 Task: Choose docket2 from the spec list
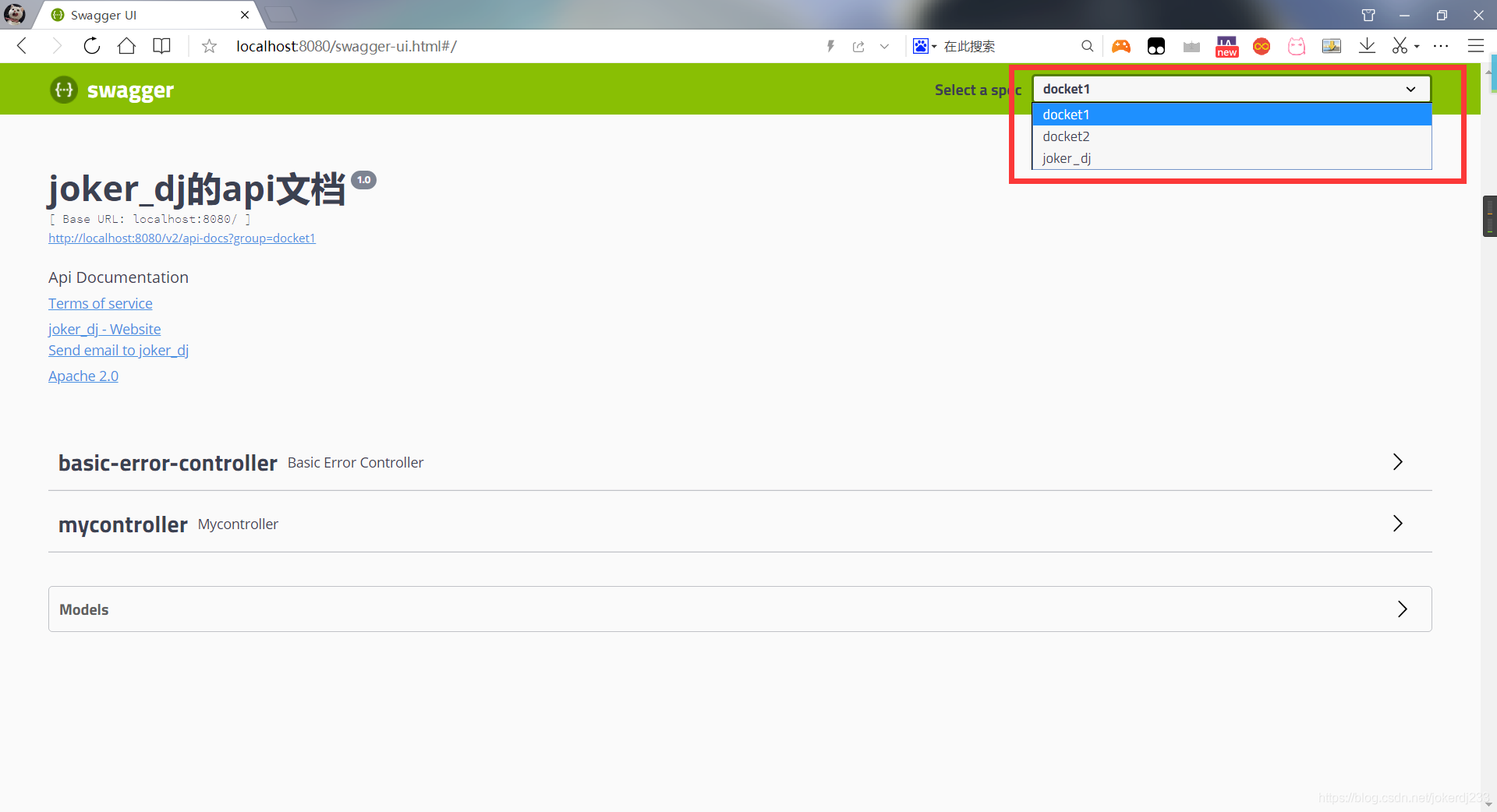click(1232, 136)
